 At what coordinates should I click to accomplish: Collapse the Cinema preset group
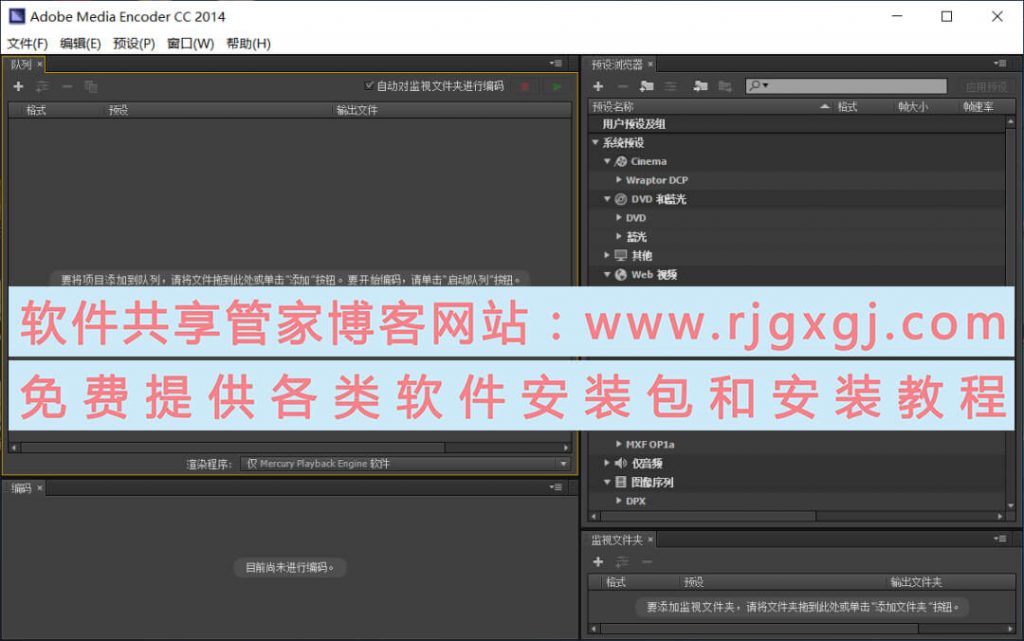pos(607,161)
